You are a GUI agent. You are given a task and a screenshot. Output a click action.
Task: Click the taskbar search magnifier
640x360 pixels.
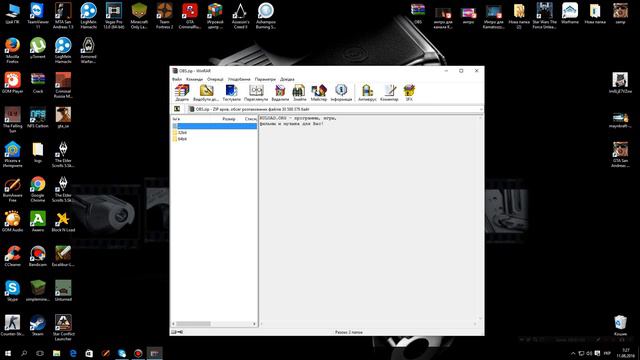[24, 353]
